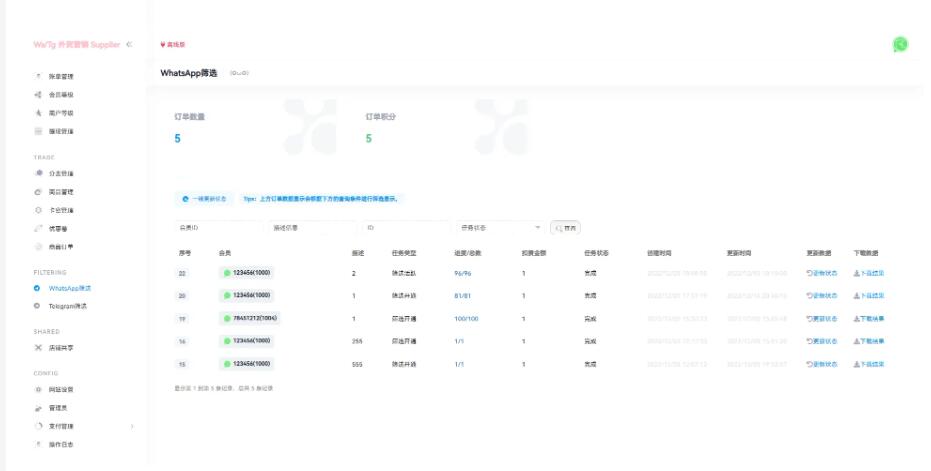Click member badge 123456(1000) in row 22
This screenshot has width=931, height=471.
(x=246, y=273)
